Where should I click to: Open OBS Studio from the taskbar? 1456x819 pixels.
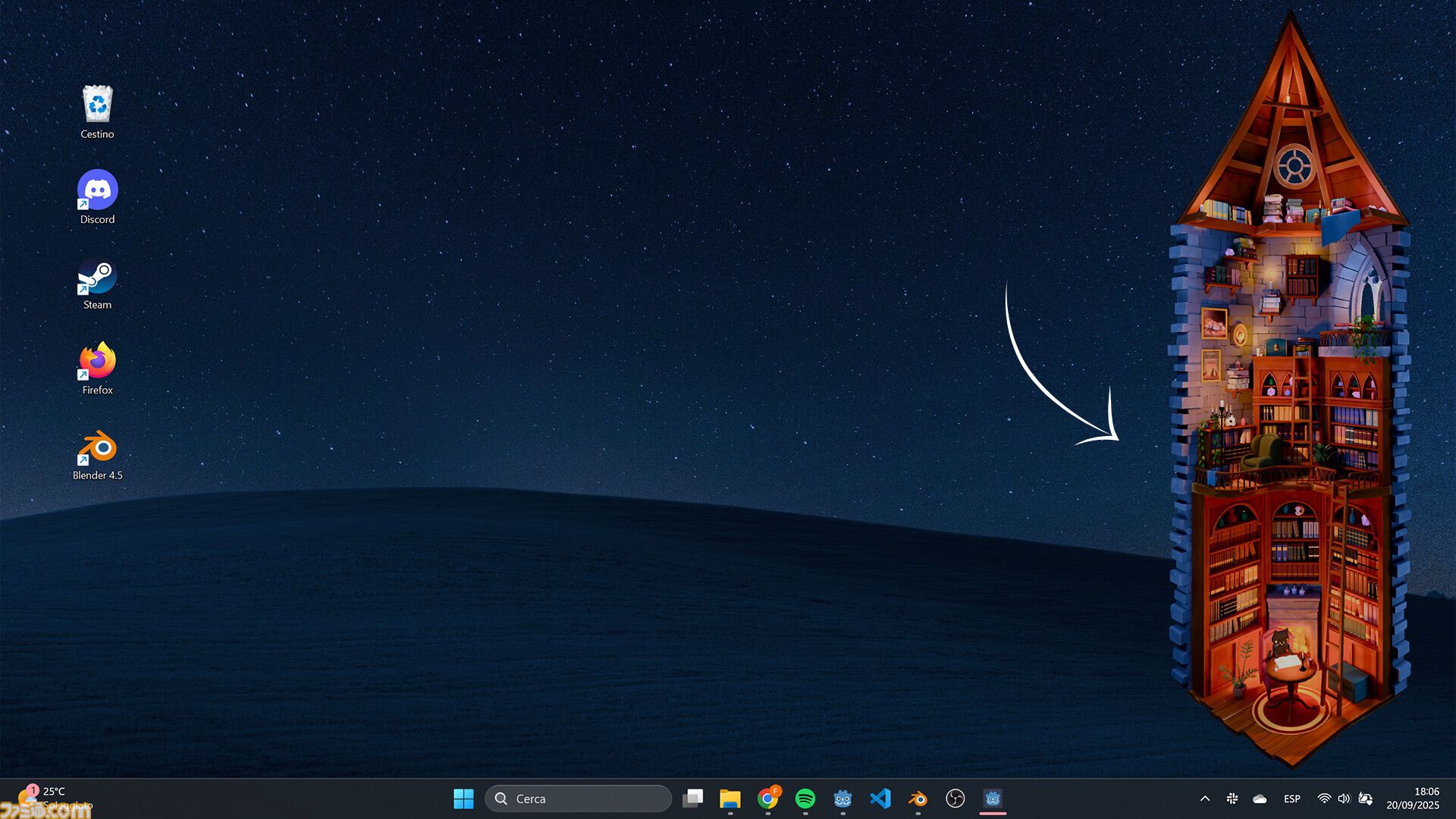[955, 799]
